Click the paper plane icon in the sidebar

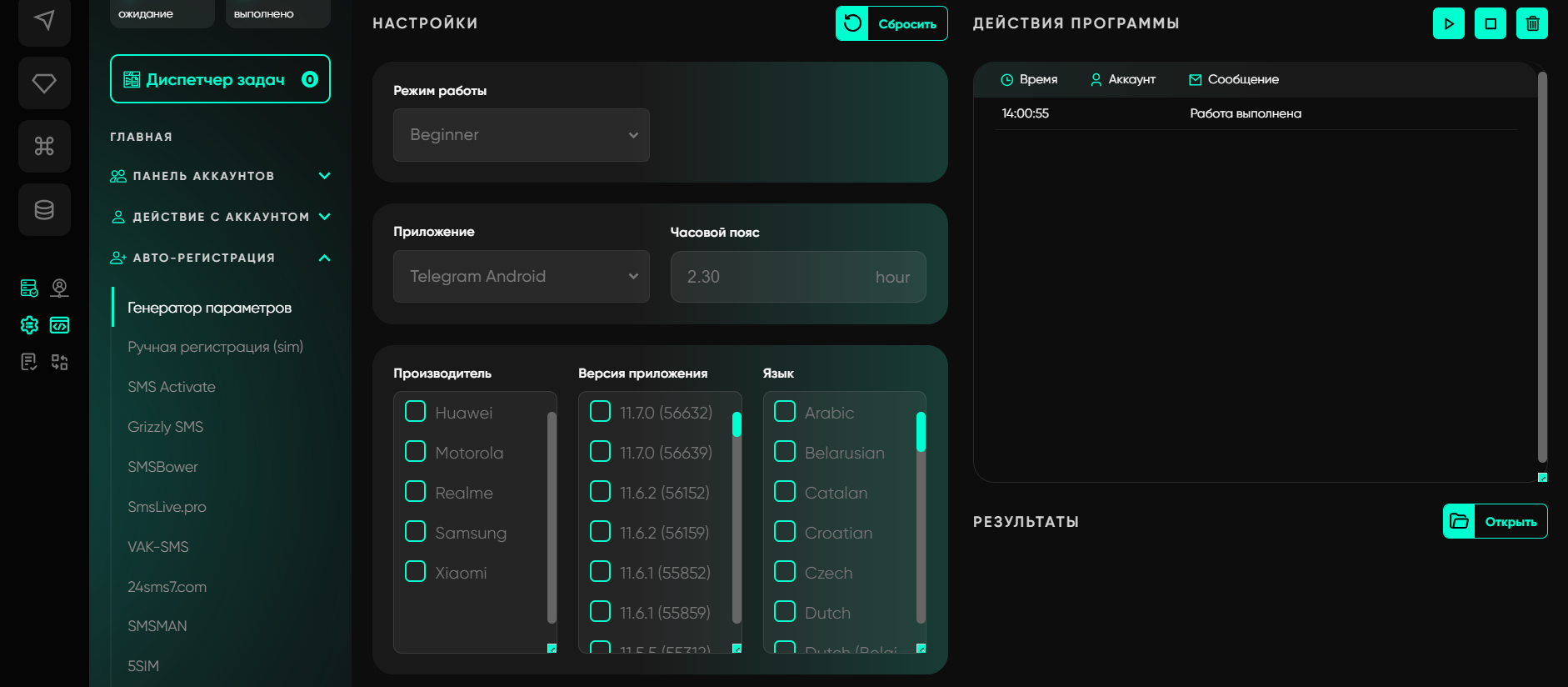pyautogui.click(x=44, y=20)
